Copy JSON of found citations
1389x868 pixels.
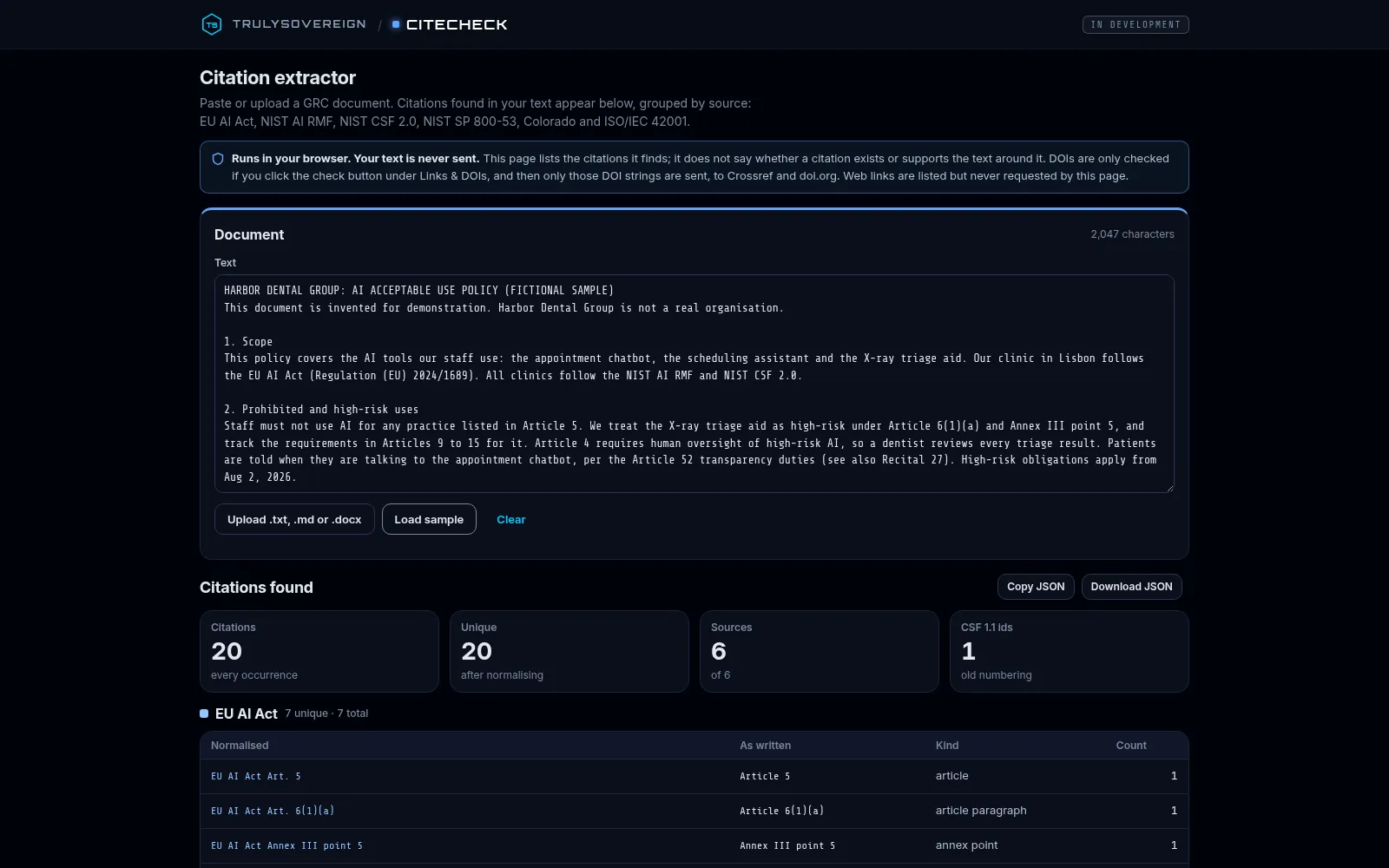1036,587
